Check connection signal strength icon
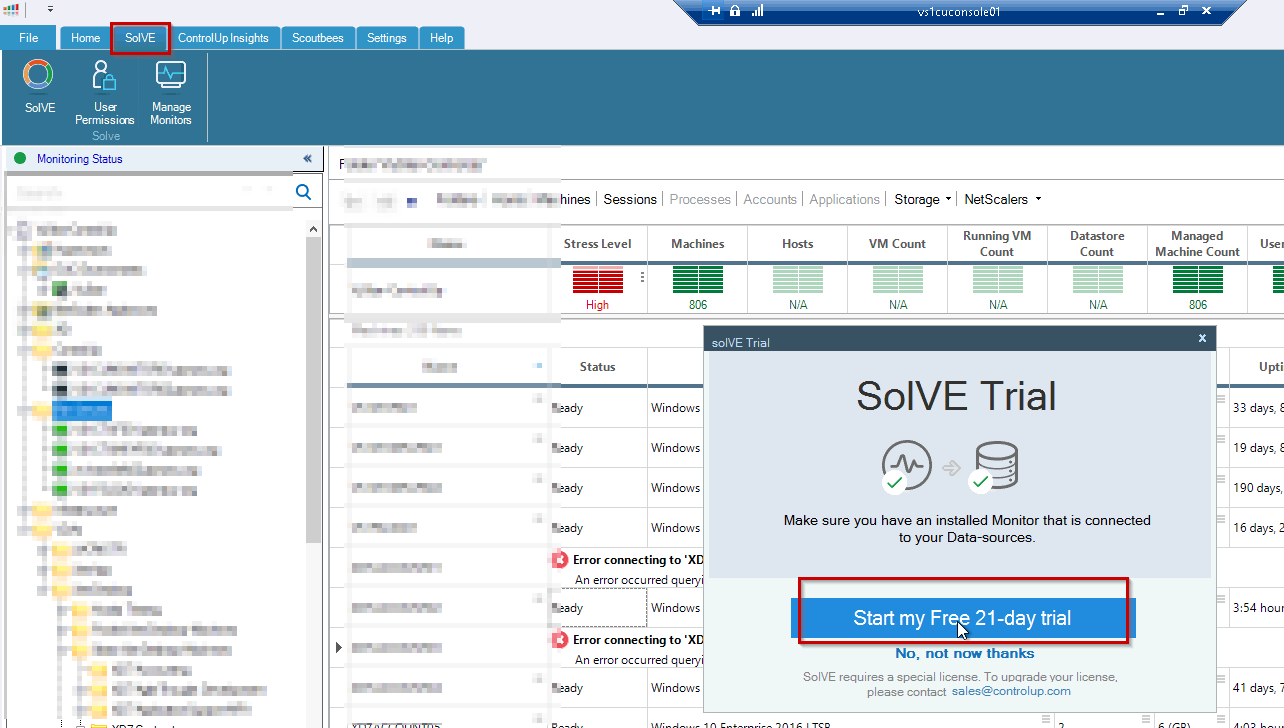The height and width of the screenshot is (728, 1284). click(757, 11)
